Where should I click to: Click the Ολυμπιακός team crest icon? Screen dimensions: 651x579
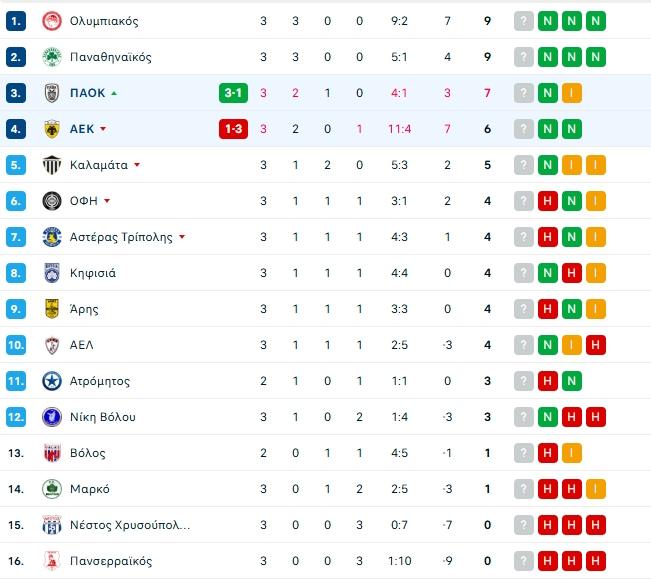[x=52, y=21]
